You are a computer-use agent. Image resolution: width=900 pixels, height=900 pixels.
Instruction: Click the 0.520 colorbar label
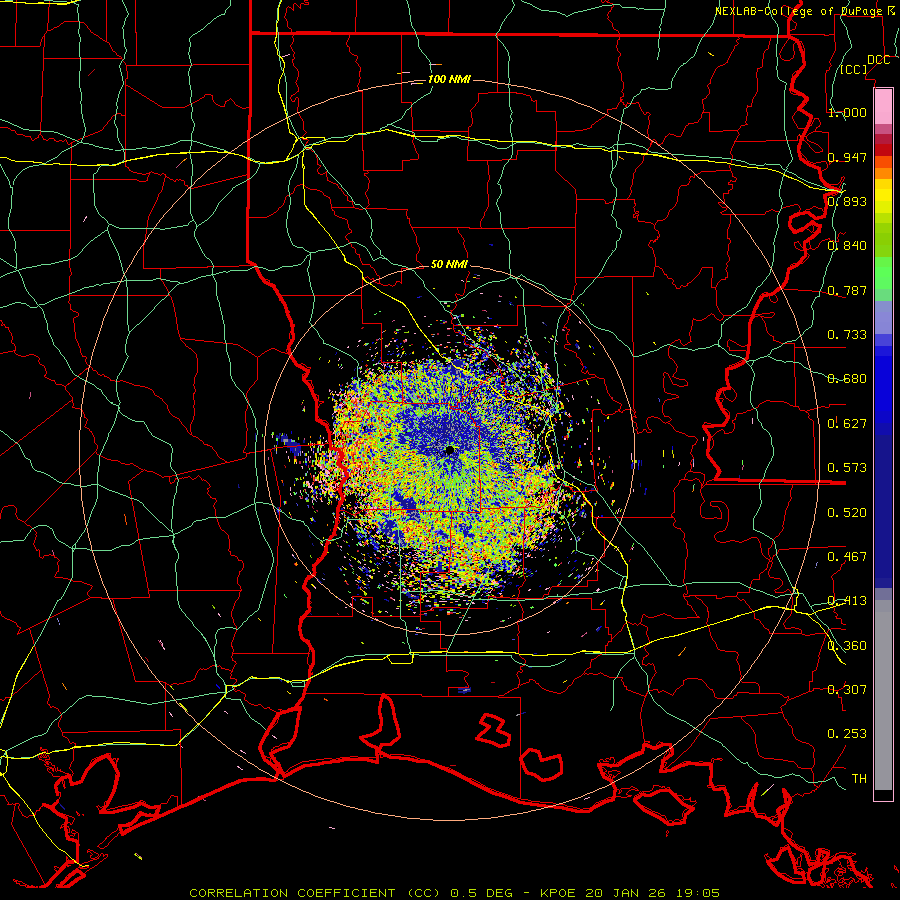click(847, 513)
